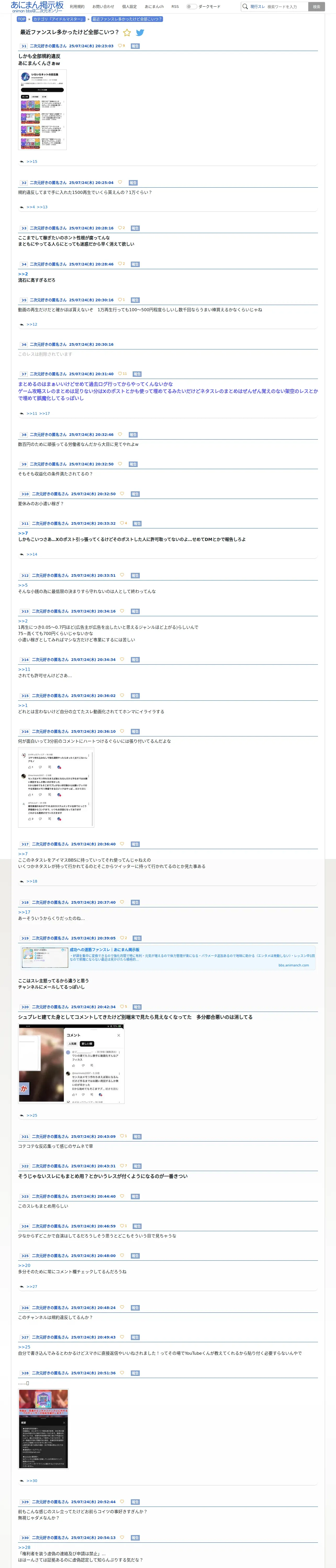Like post 10 reading 夏休みのお小遣い稼ぎ

point(122,494)
